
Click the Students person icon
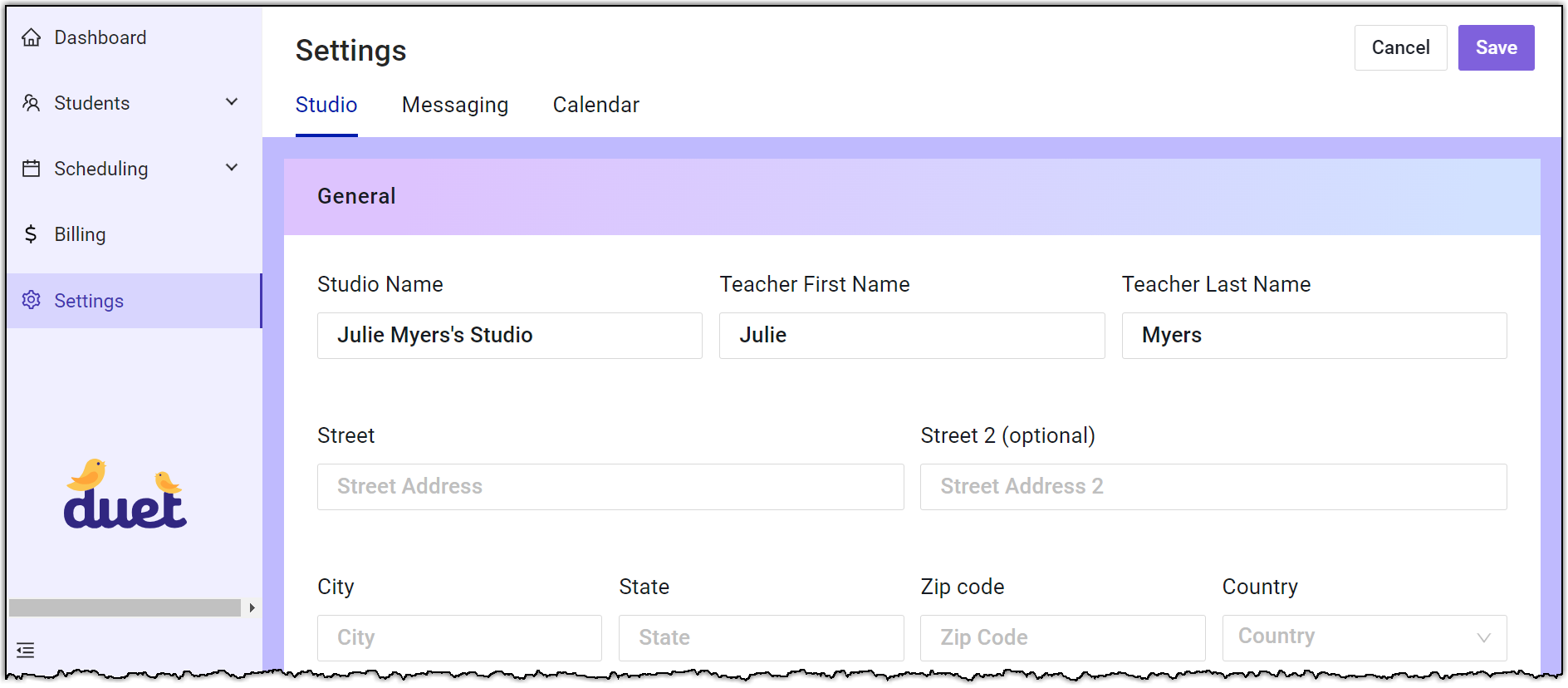[32, 103]
